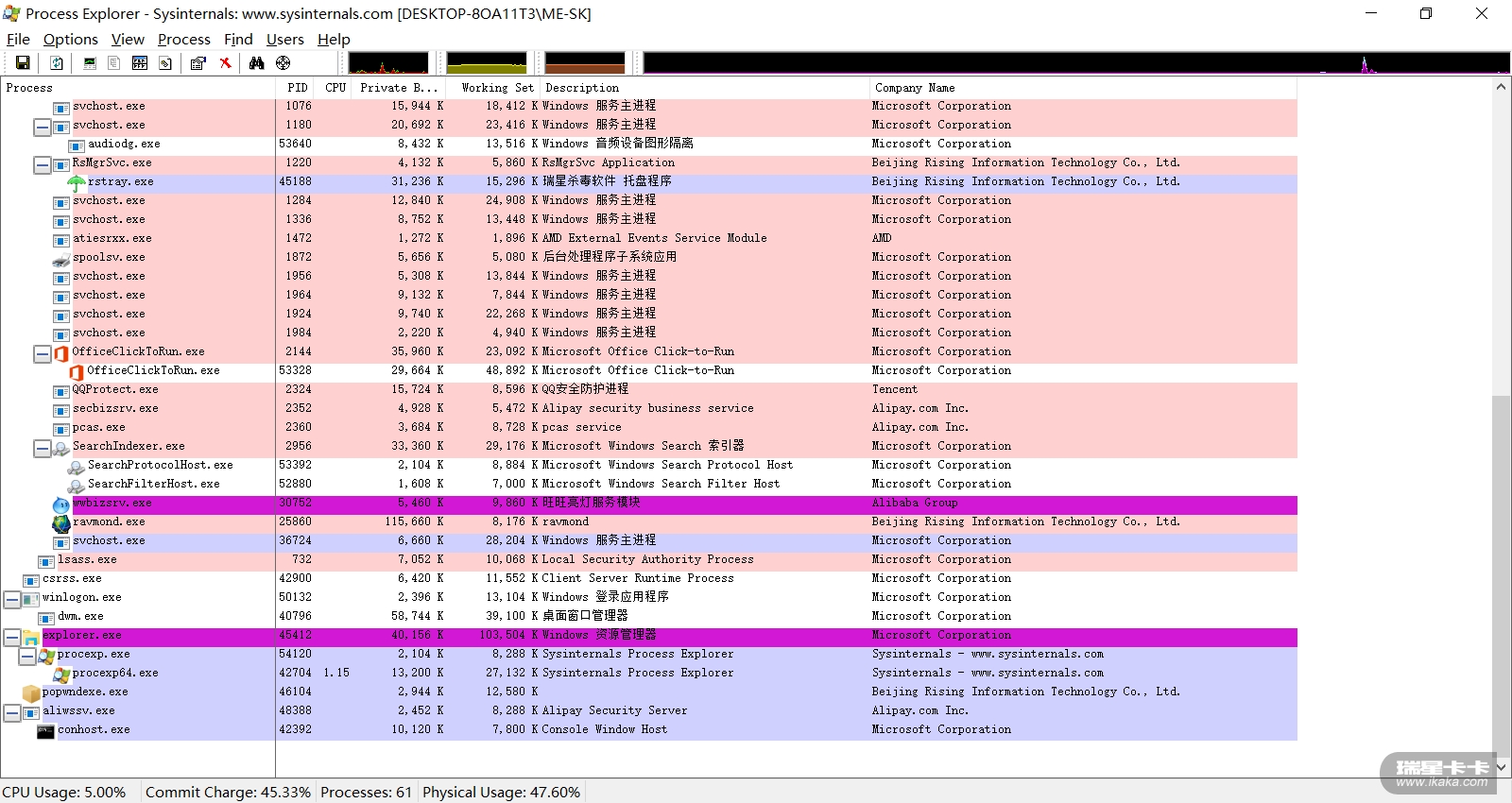Open the Help menu
This screenshot has width=1512, height=803.
click(x=334, y=39)
